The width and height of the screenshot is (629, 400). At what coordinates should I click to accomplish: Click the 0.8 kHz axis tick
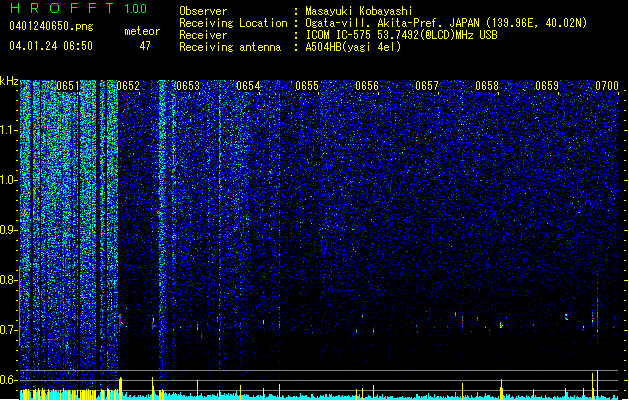pos(9,280)
